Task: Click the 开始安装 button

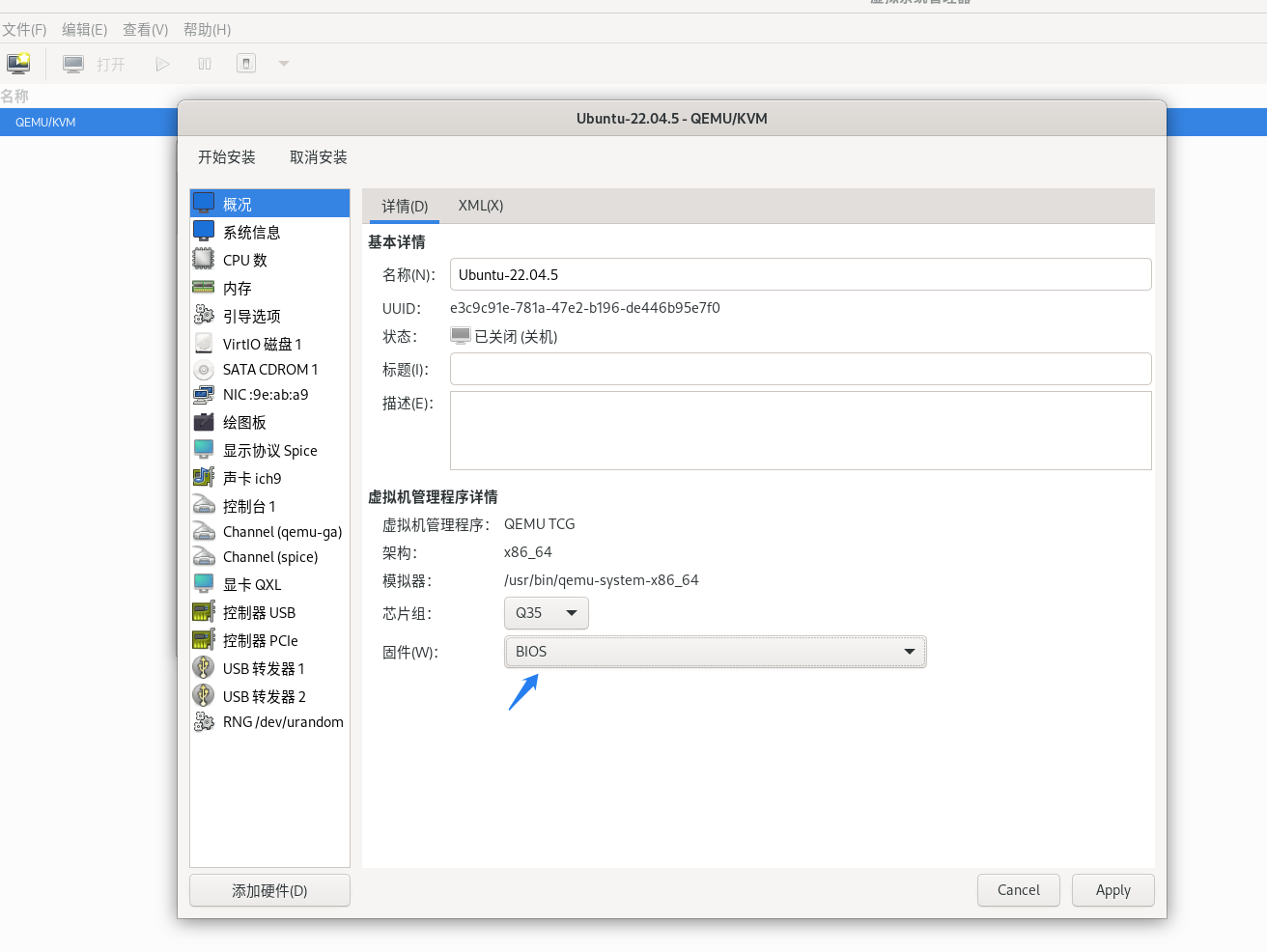Action: tap(227, 157)
